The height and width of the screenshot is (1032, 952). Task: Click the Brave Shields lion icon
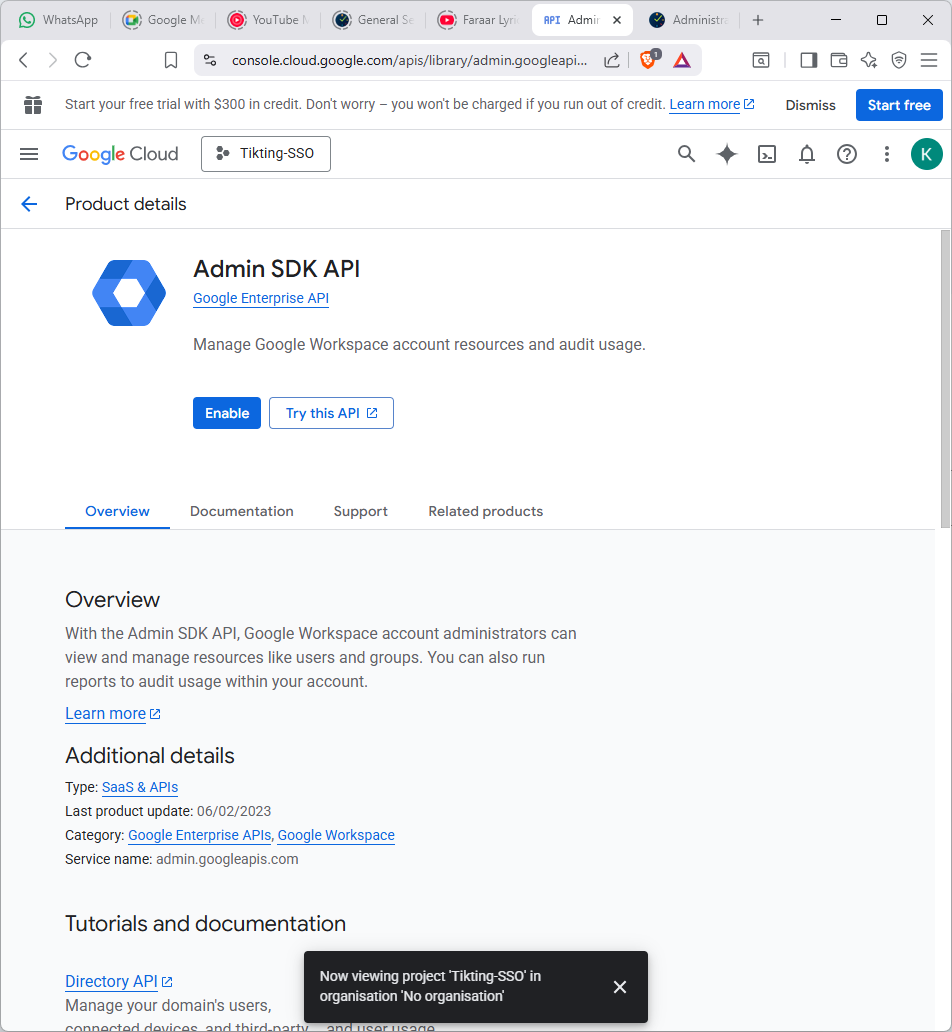tap(648, 60)
